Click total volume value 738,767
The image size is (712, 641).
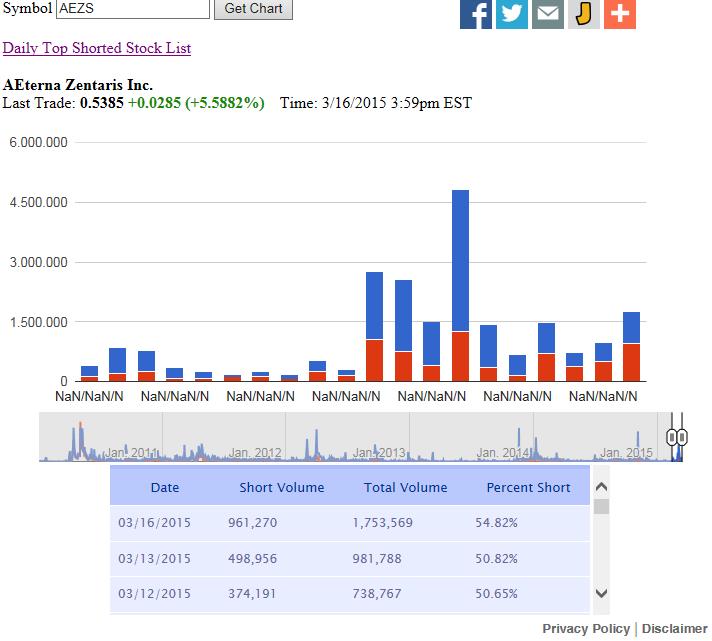click(x=377, y=594)
